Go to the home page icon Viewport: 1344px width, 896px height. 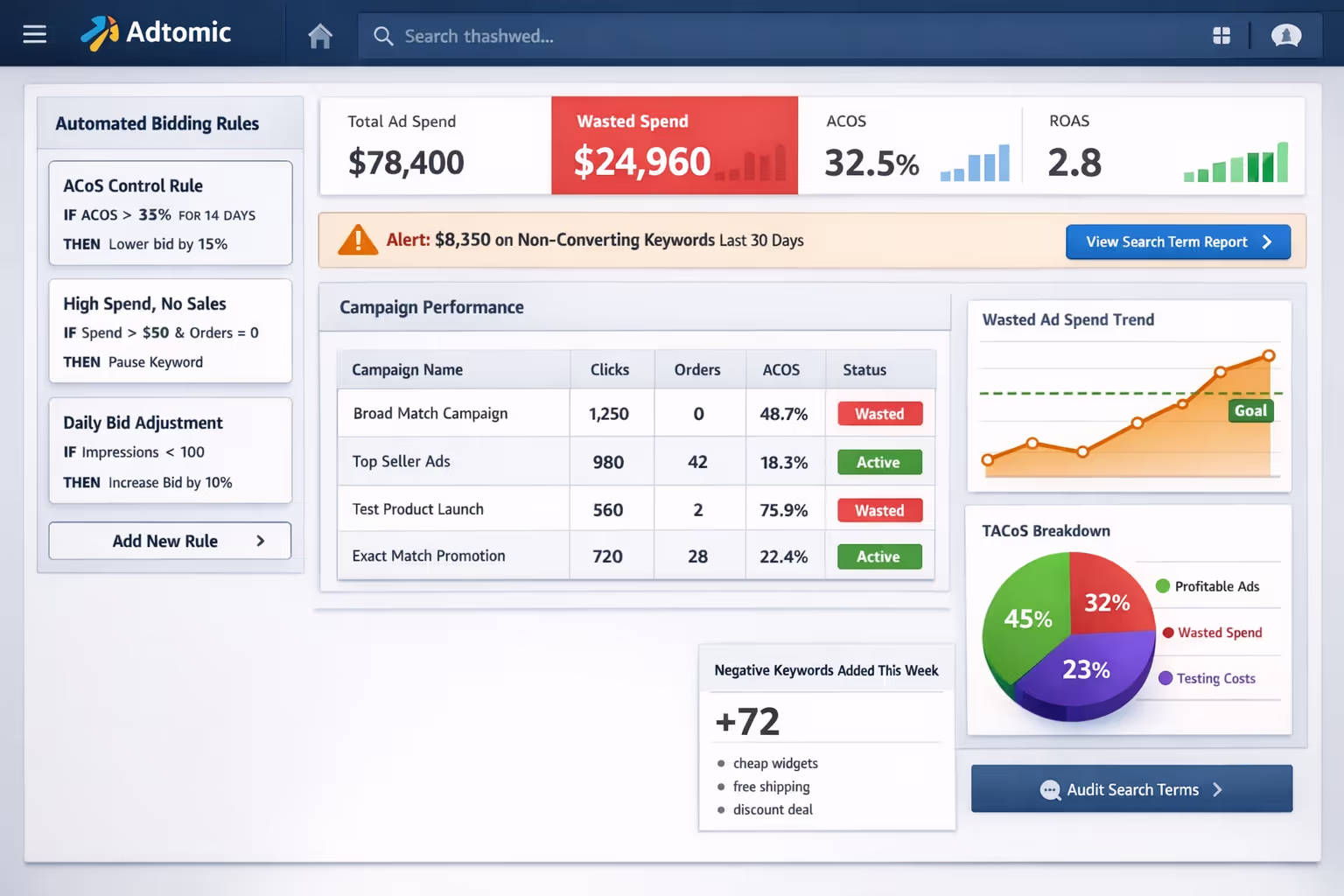pyautogui.click(x=320, y=36)
